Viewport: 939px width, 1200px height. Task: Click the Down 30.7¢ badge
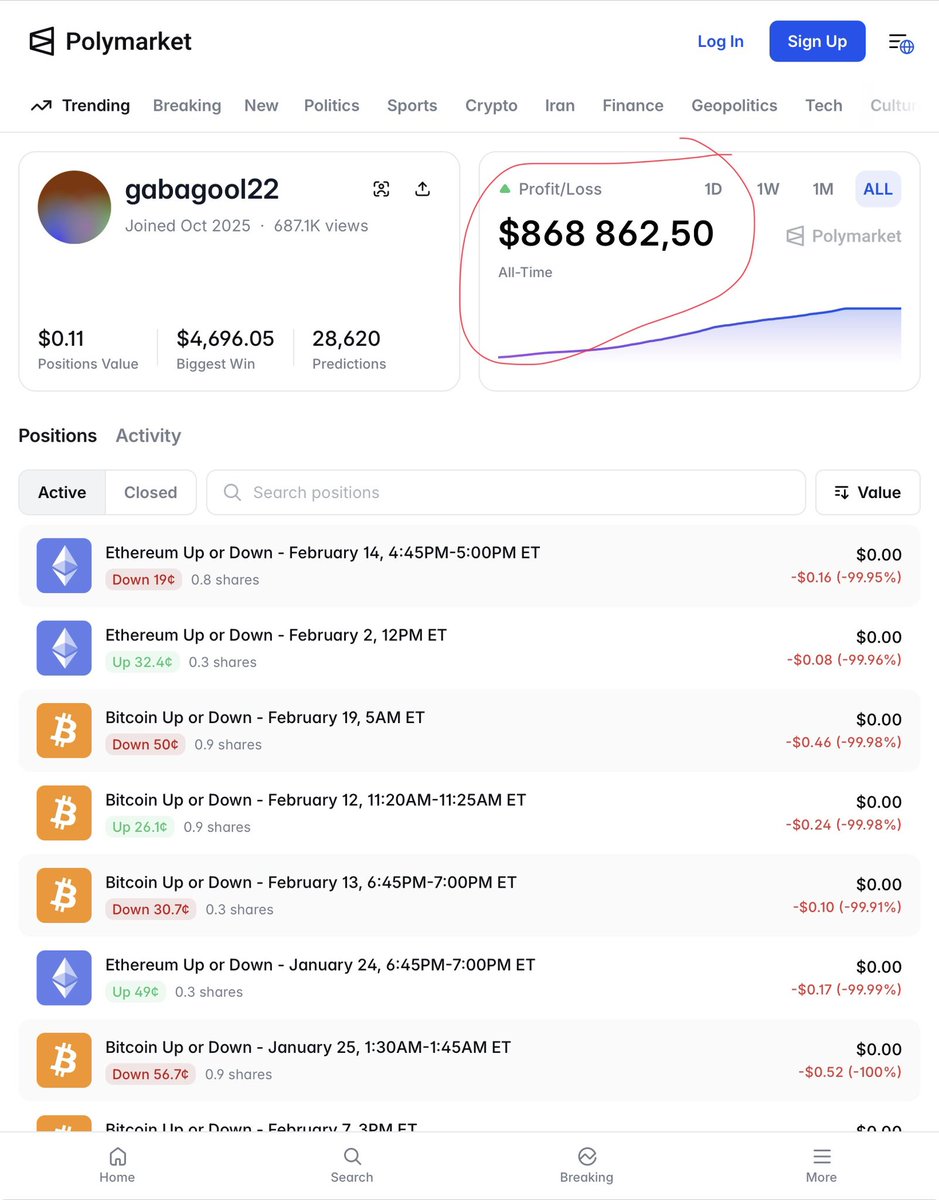(x=151, y=910)
